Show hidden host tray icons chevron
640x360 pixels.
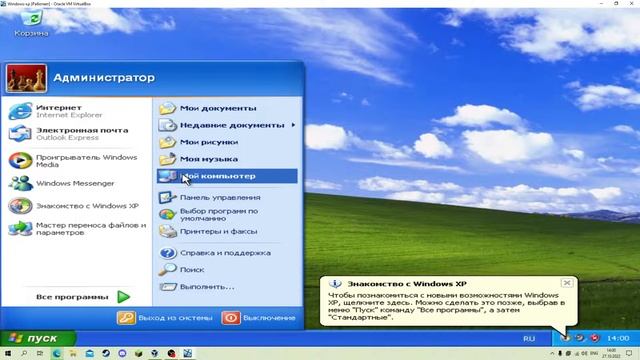pos(552,353)
